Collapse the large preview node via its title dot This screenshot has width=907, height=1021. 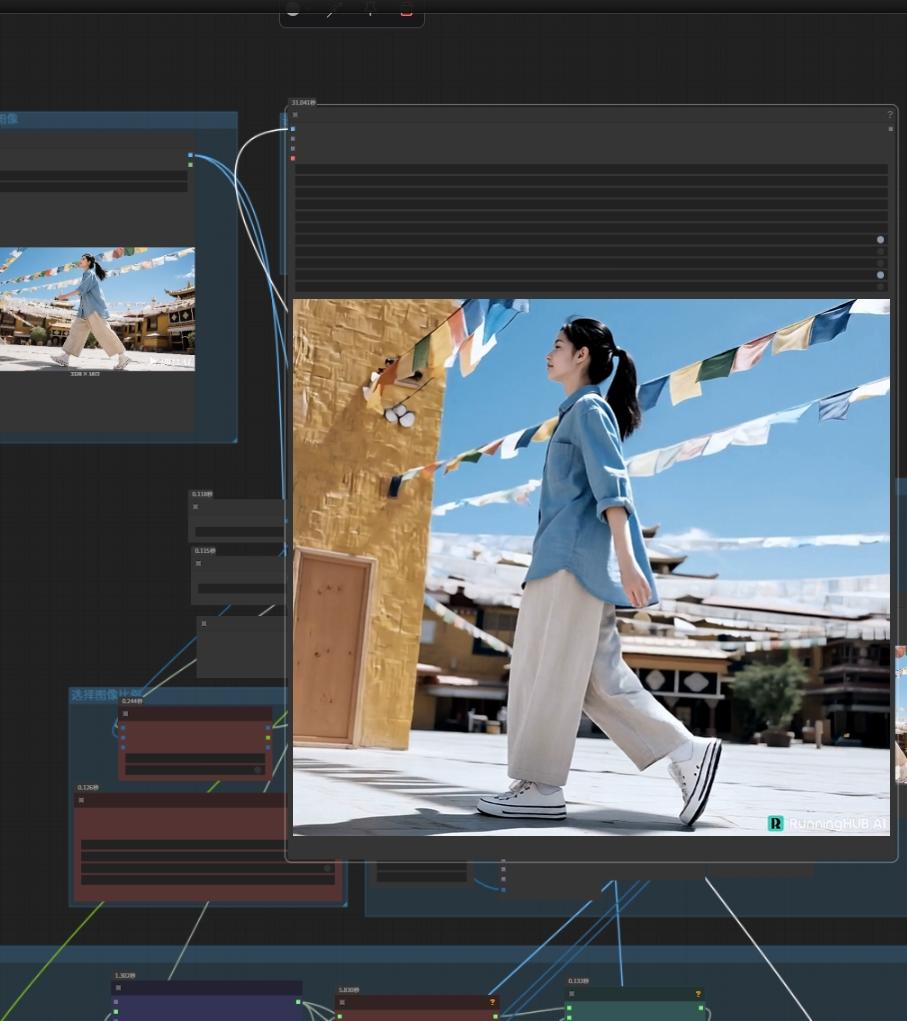pos(295,115)
